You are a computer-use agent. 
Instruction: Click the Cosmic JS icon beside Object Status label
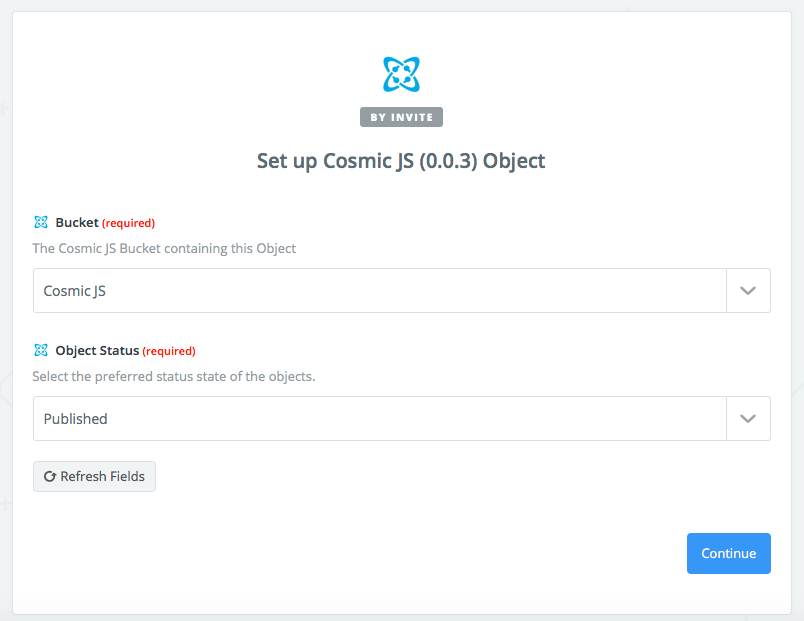point(41,350)
